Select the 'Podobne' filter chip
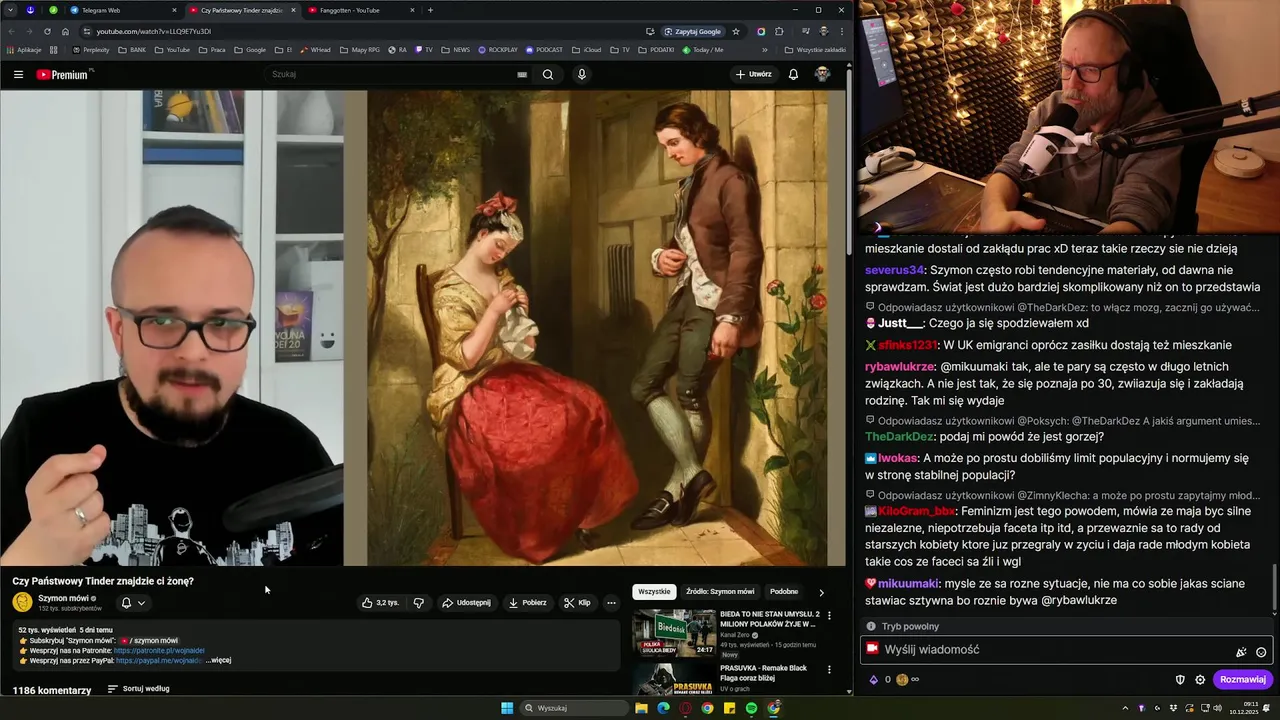Viewport: 1280px width, 720px height. click(784, 592)
